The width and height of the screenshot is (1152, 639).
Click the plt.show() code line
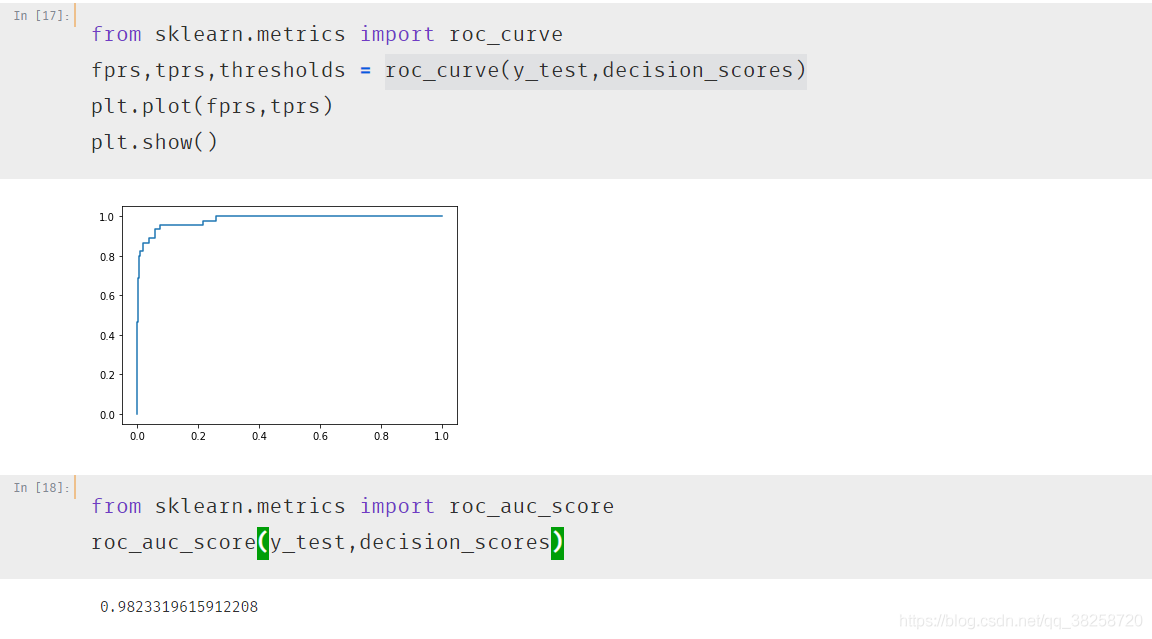[x=154, y=142]
